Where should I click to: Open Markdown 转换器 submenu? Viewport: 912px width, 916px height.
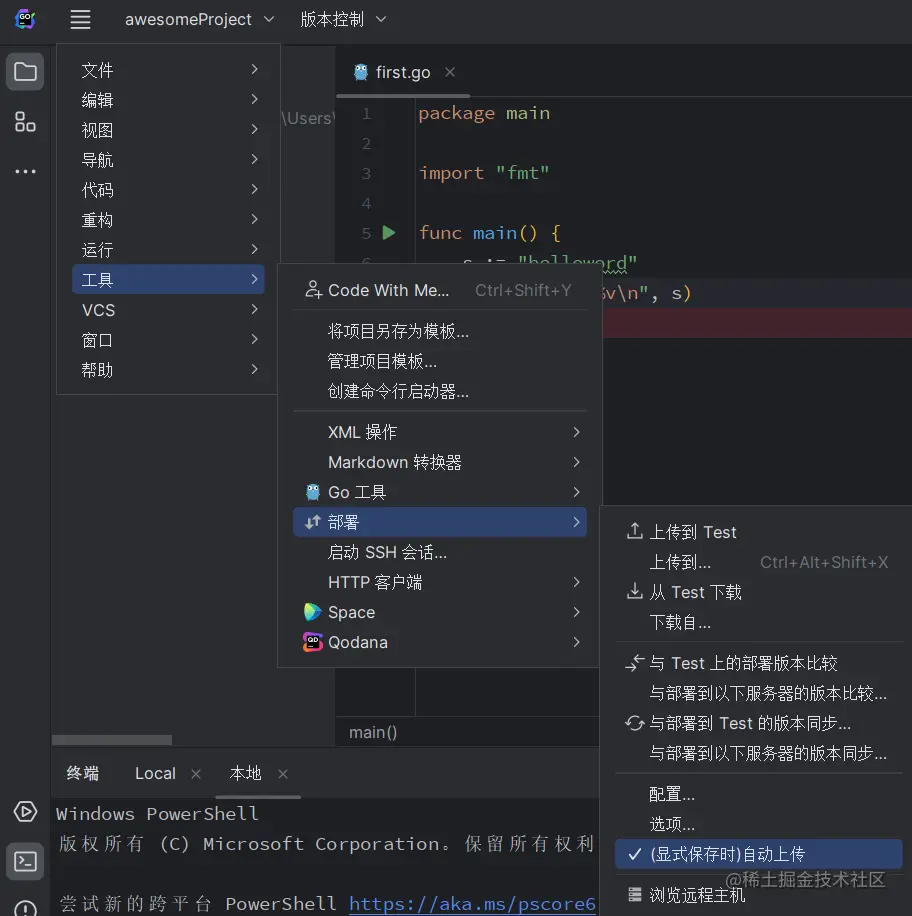(x=440, y=462)
